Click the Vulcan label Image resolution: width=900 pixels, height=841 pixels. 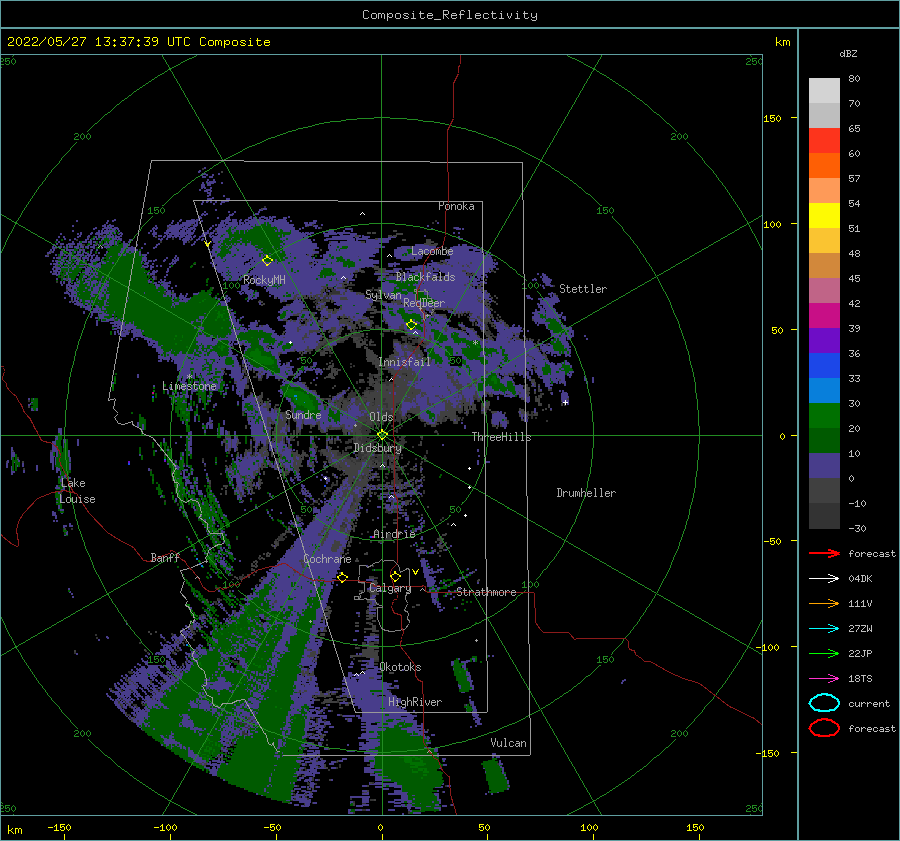click(508, 743)
